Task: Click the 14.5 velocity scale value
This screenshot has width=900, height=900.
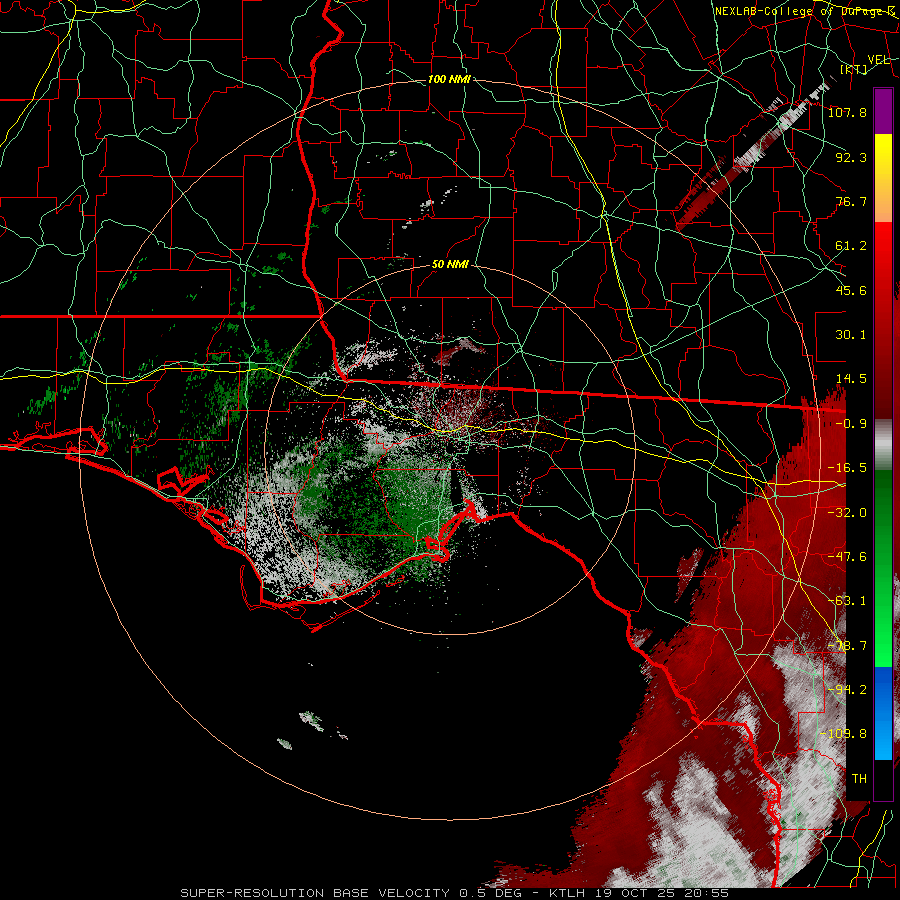Action: pyautogui.click(x=851, y=379)
